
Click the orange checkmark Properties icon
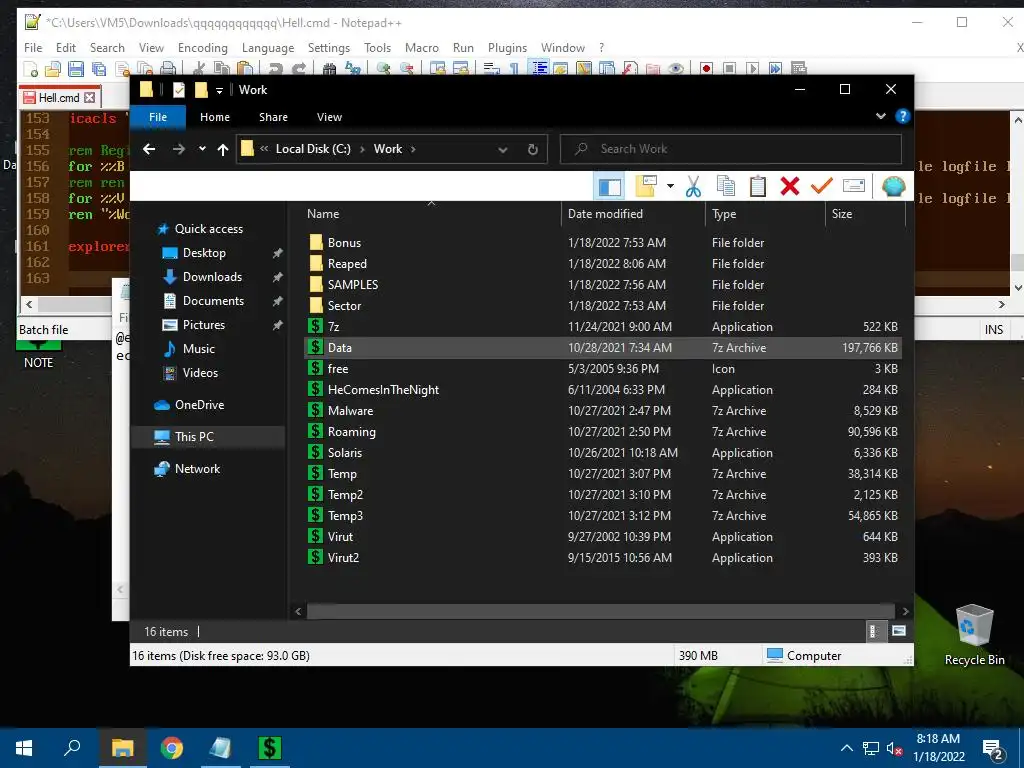click(822, 186)
